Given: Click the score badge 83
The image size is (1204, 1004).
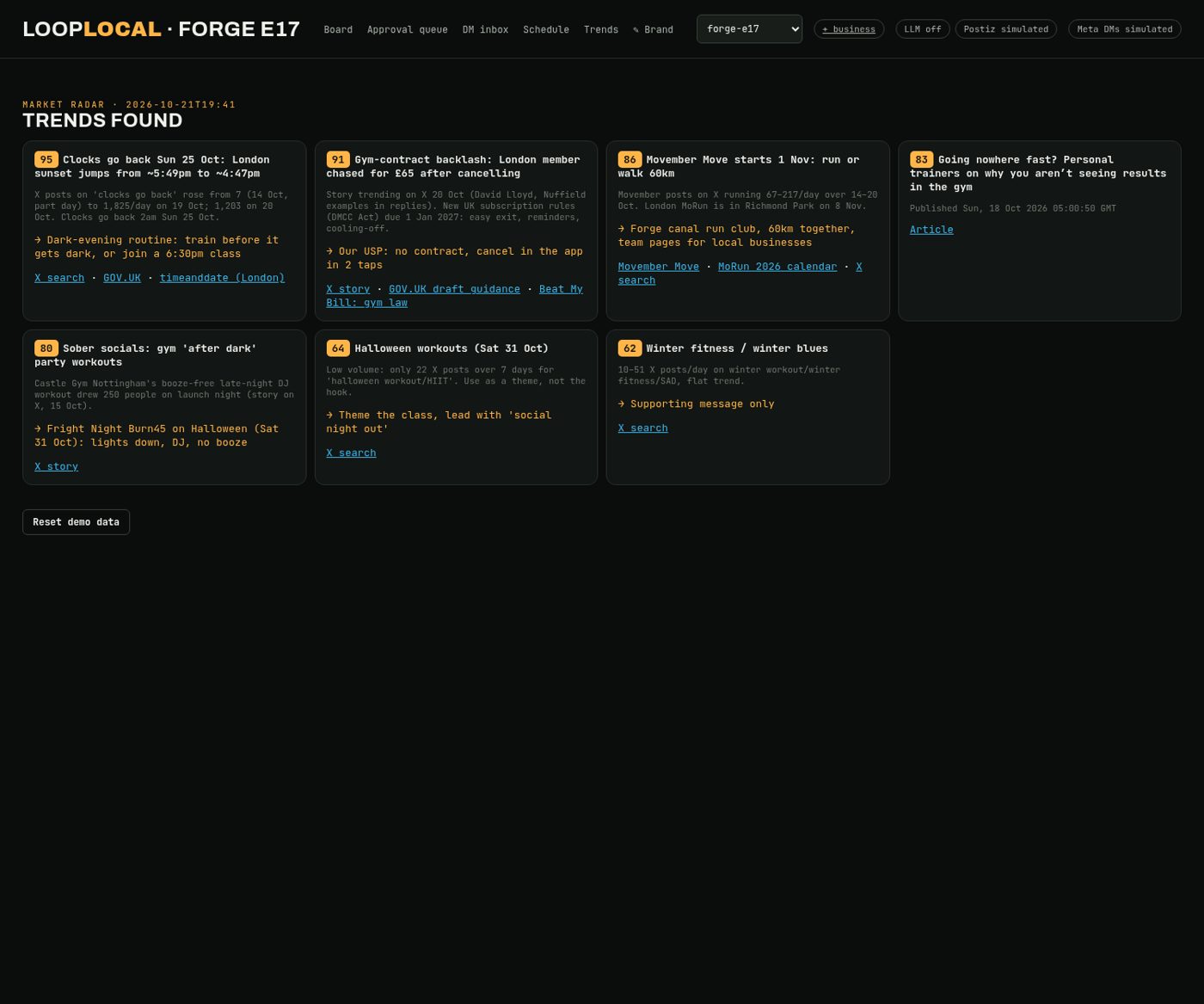Looking at the screenshot, I should coord(922,159).
